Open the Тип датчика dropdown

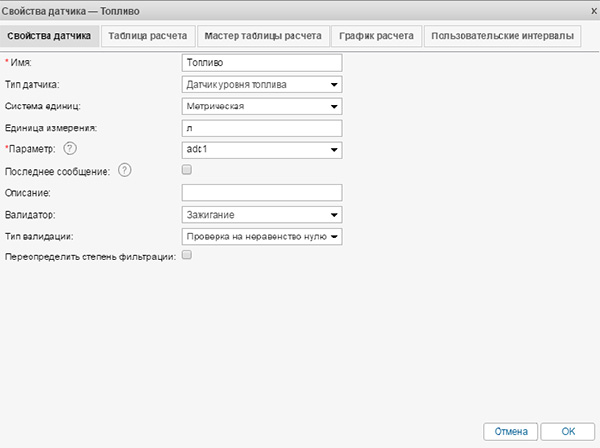coord(262,84)
